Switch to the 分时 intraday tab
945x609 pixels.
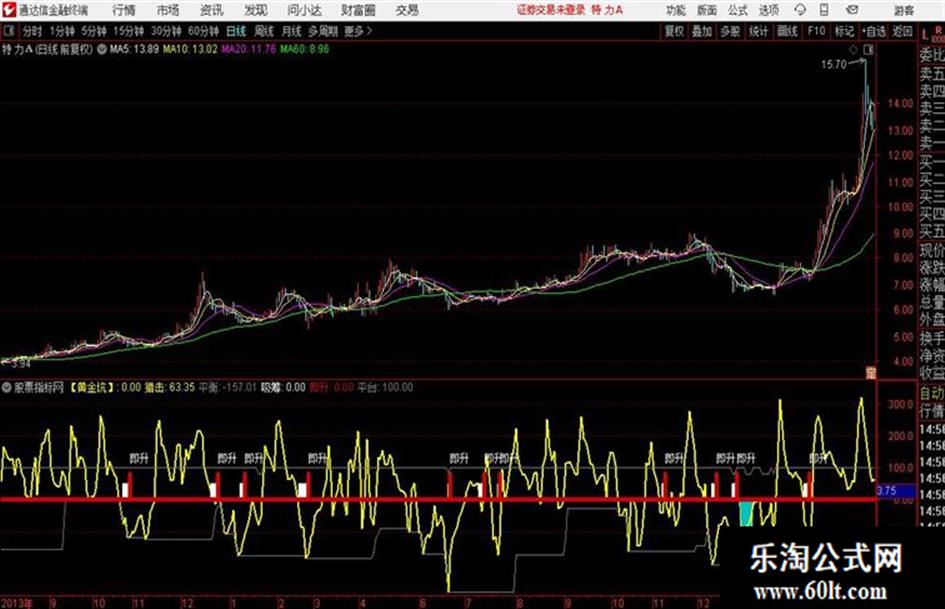point(32,31)
